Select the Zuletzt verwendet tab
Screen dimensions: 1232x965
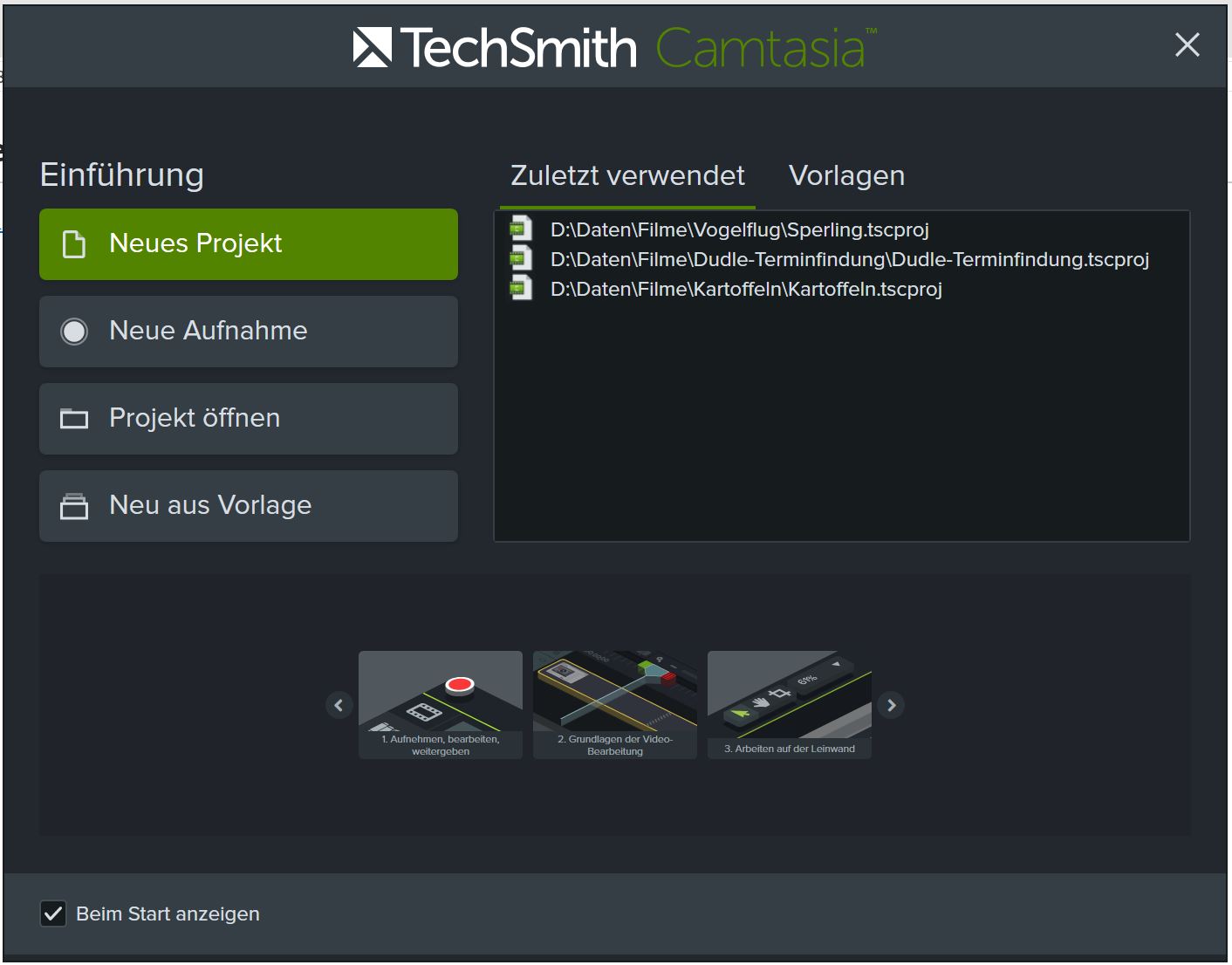point(627,175)
